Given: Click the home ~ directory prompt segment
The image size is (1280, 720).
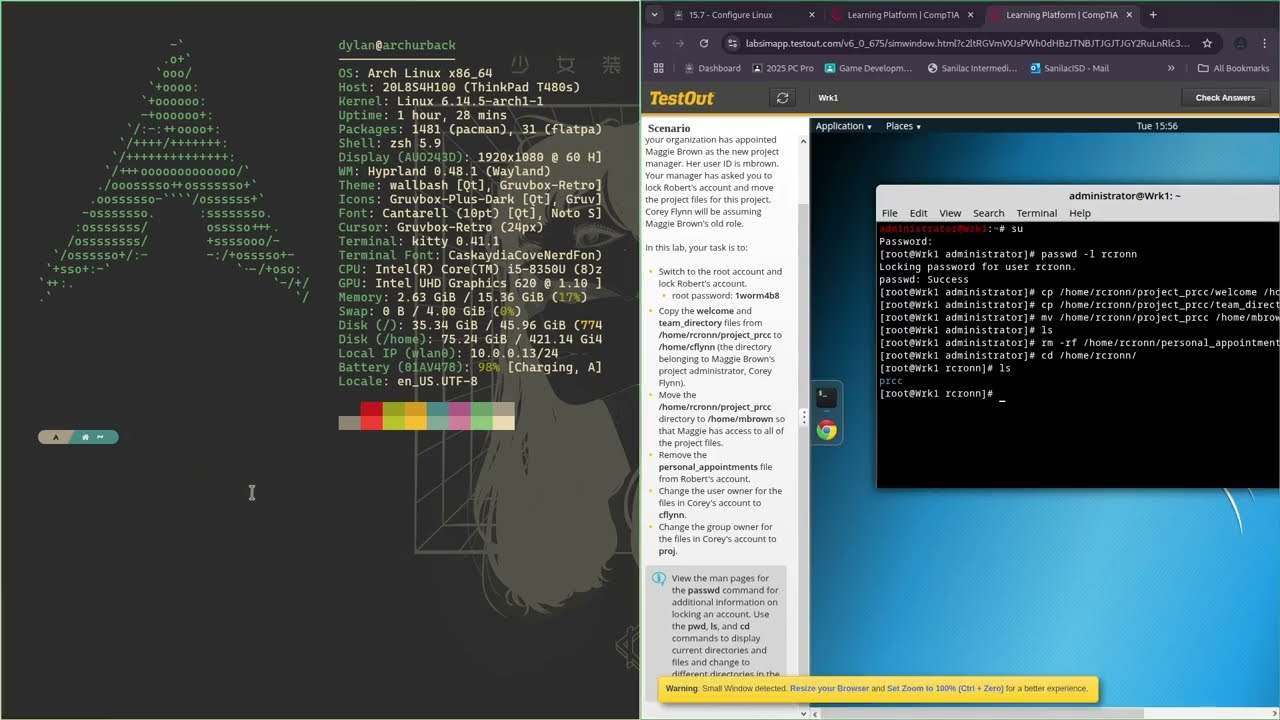Looking at the screenshot, I should [93, 437].
